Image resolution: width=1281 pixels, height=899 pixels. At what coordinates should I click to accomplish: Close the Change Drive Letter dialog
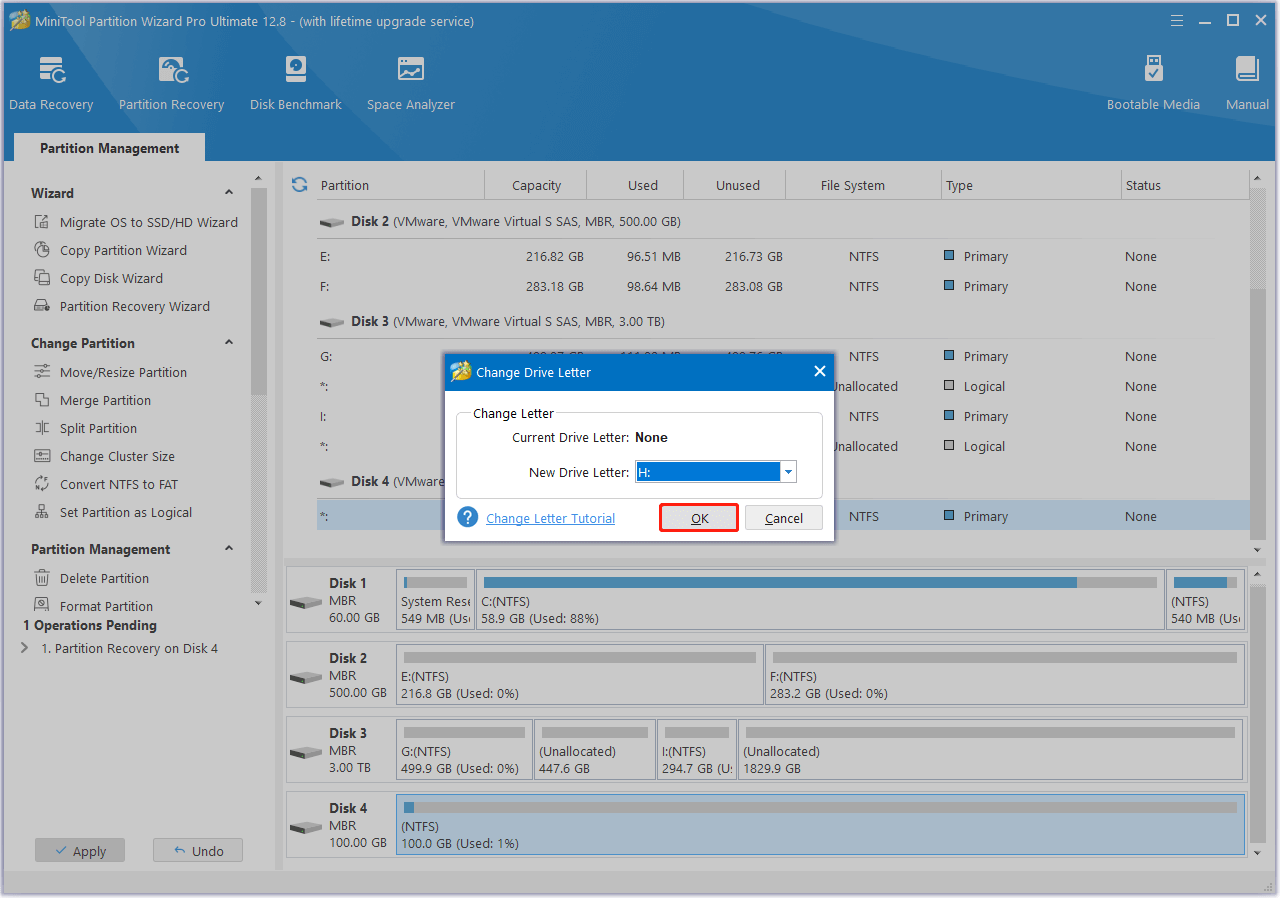(820, 371)
